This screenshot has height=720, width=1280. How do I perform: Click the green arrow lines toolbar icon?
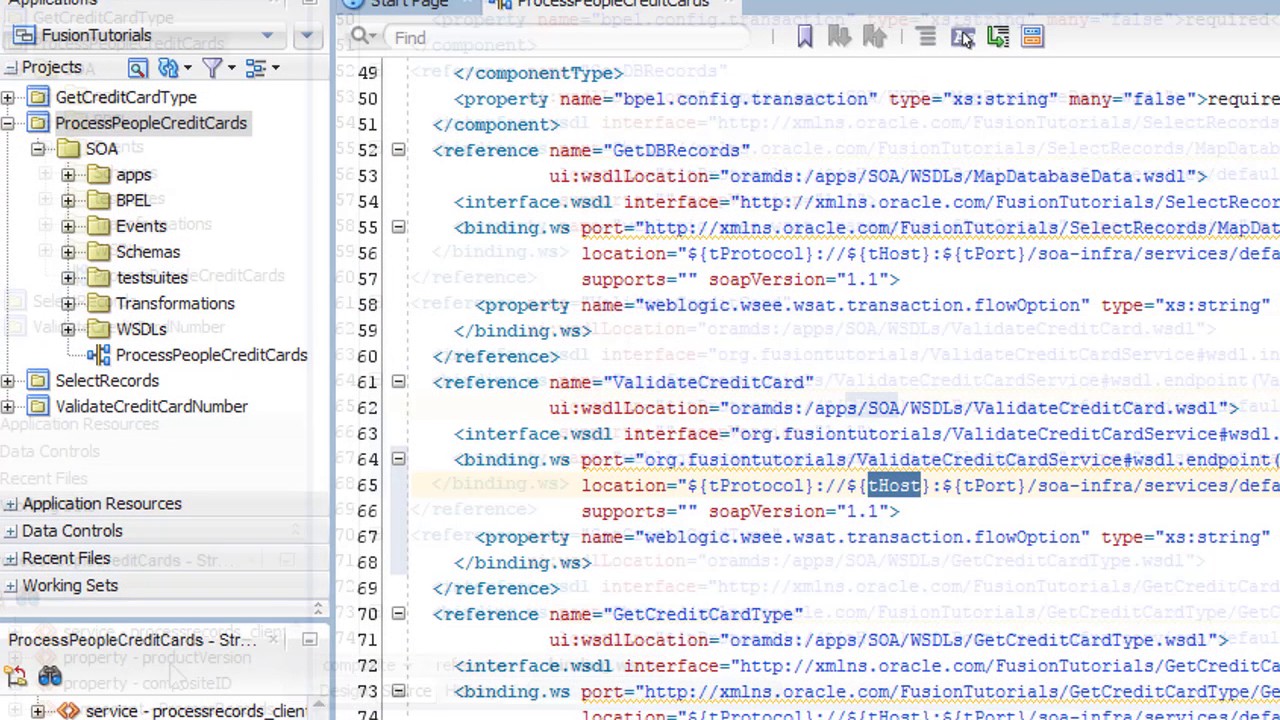(x=997, y=37)
